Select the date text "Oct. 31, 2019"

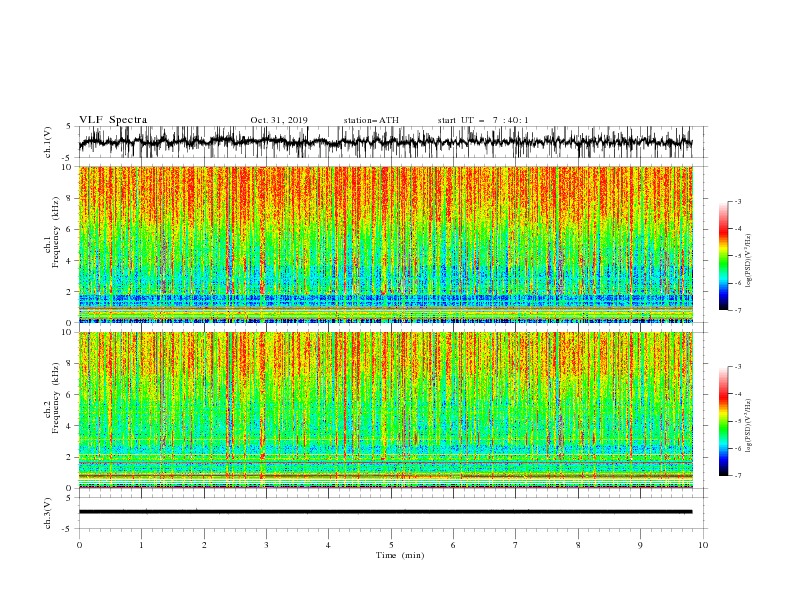point(279,120)
